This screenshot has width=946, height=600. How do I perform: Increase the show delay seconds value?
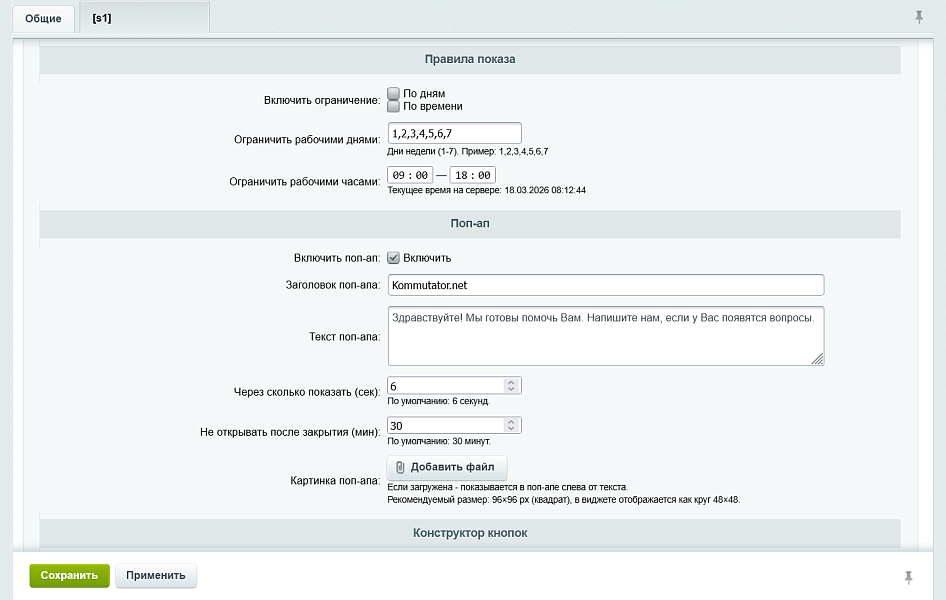click(x=511, y=382)
